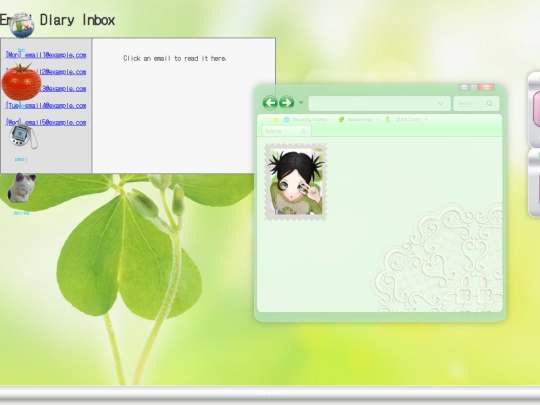Image resolution: width=540 pixels, height=405 pixels.
Task: Open the [Wed] email5@example.com message
Action: point(46,122)
